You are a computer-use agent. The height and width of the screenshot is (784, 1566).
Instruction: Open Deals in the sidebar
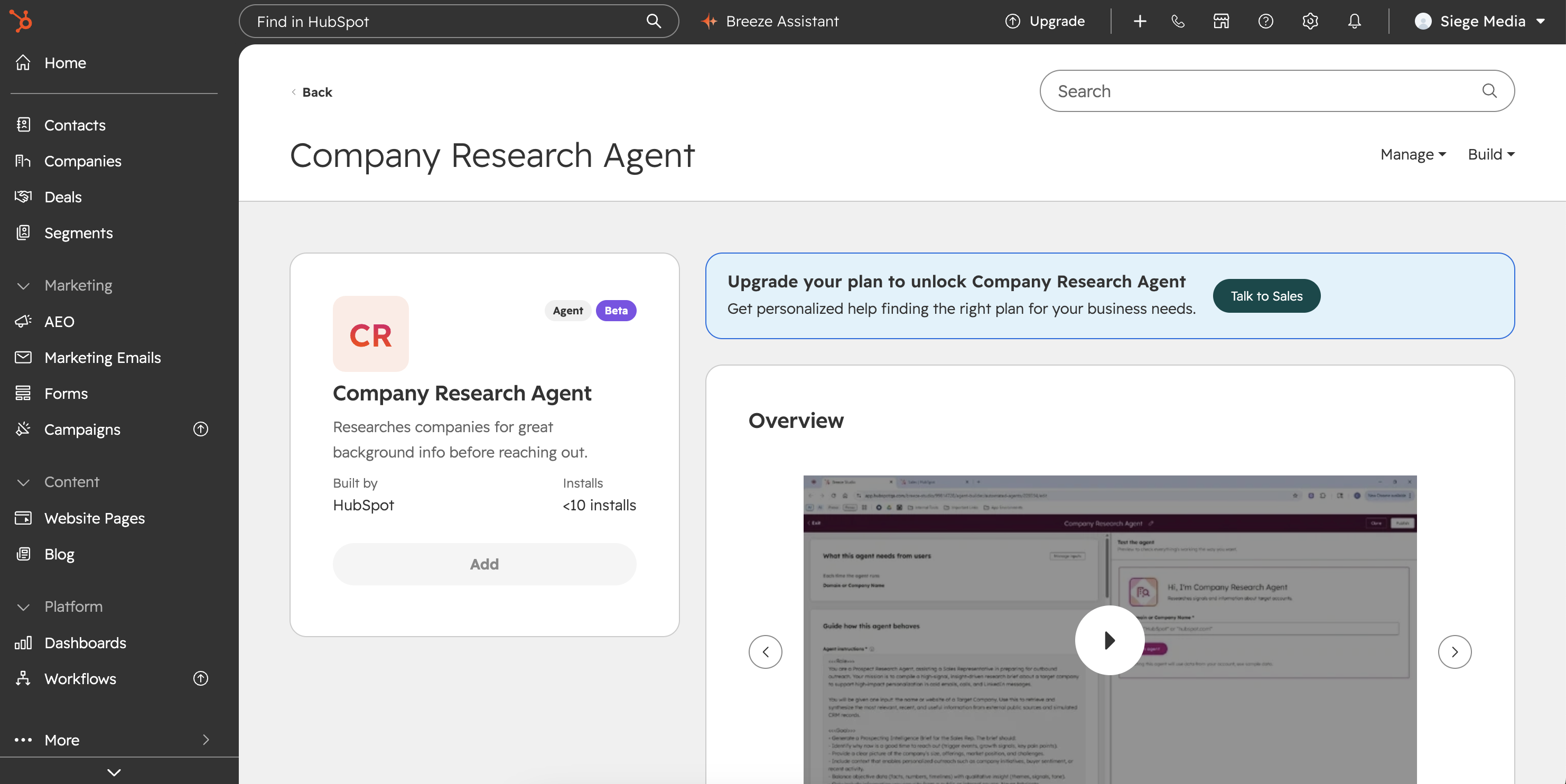[63, 197]
